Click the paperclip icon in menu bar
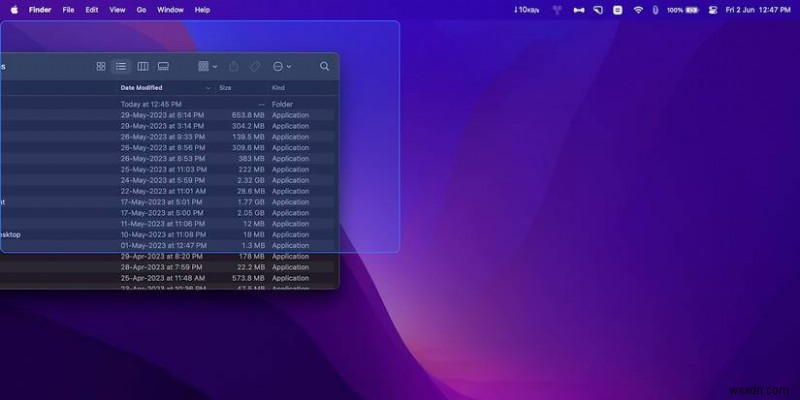Viewport: 800px width, 400px height. point(656,10)
